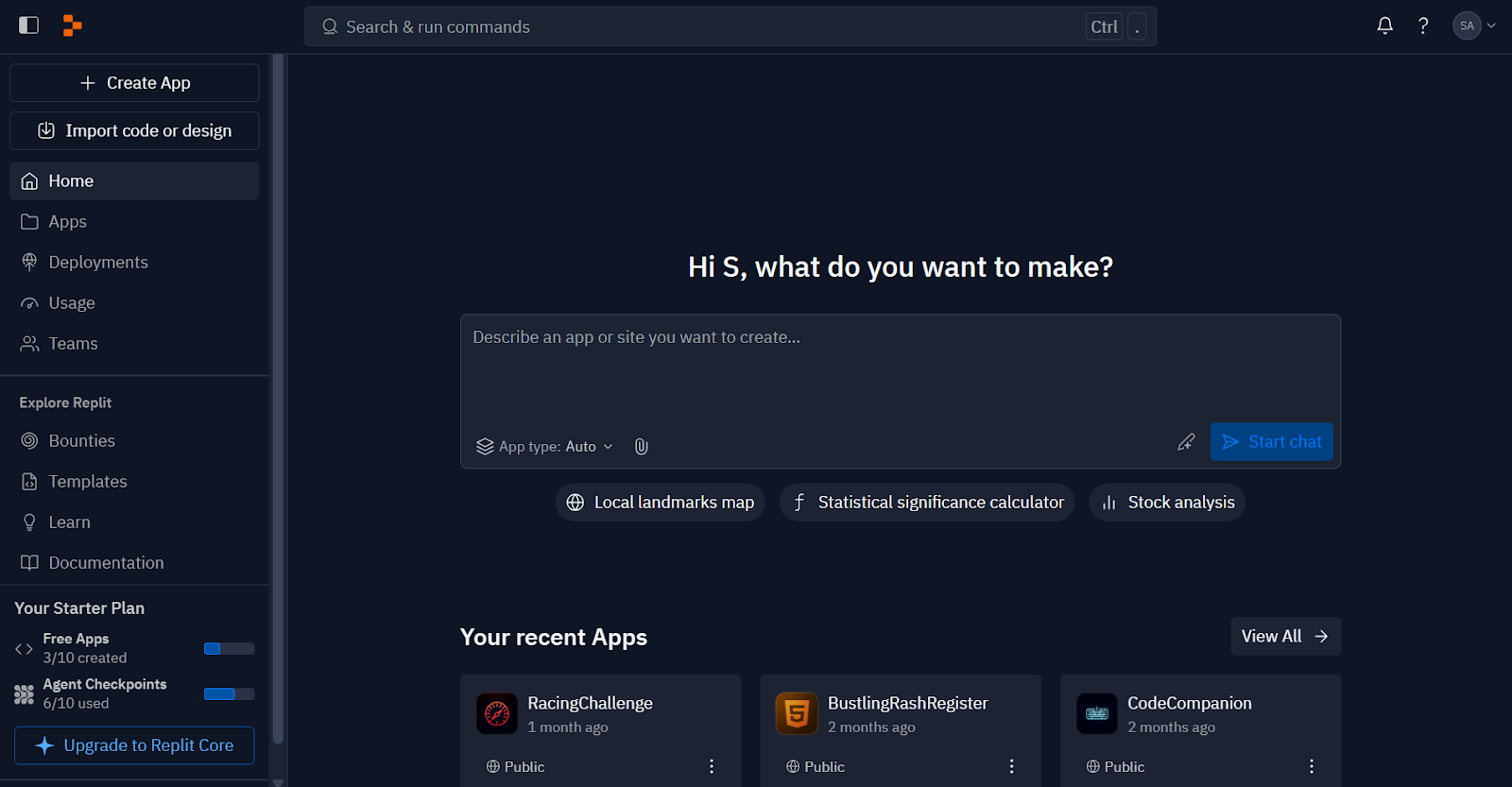Screen dimensions: 1512x787
Task: Open Learn in the sidebar
Action: coord(134,522)
